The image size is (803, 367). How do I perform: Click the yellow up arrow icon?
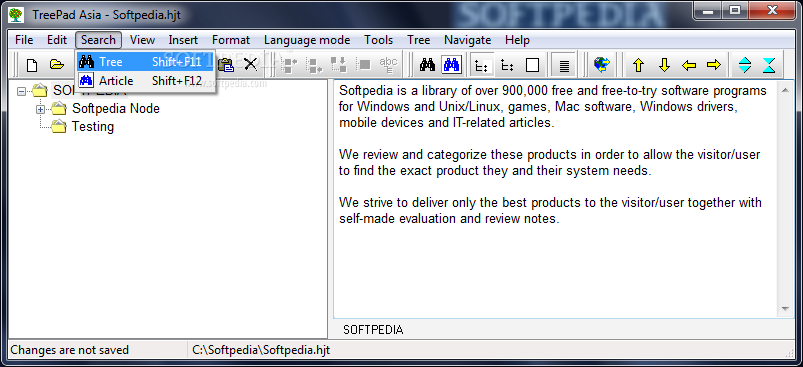click(x=638, y=65)
